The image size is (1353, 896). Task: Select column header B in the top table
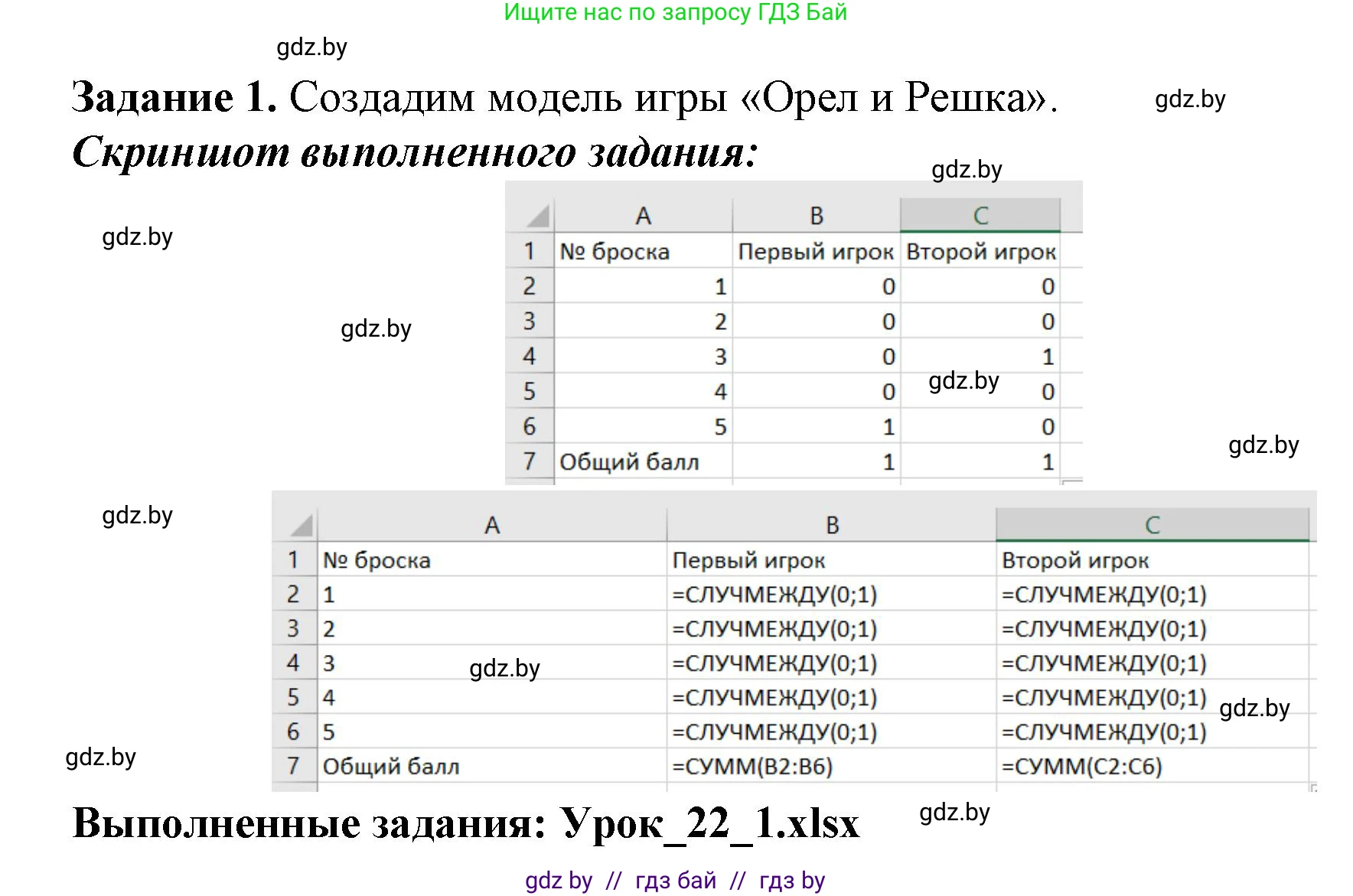coord(816,215)
